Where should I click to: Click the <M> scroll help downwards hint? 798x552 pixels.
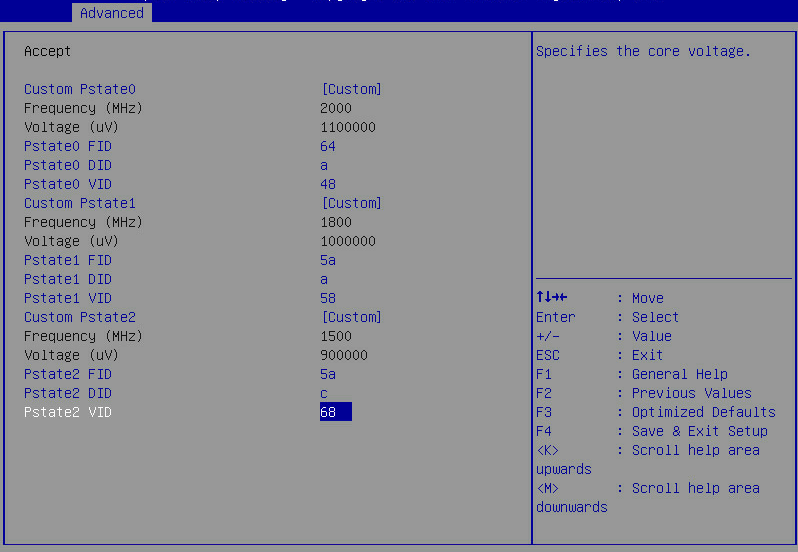click(648, 498)
